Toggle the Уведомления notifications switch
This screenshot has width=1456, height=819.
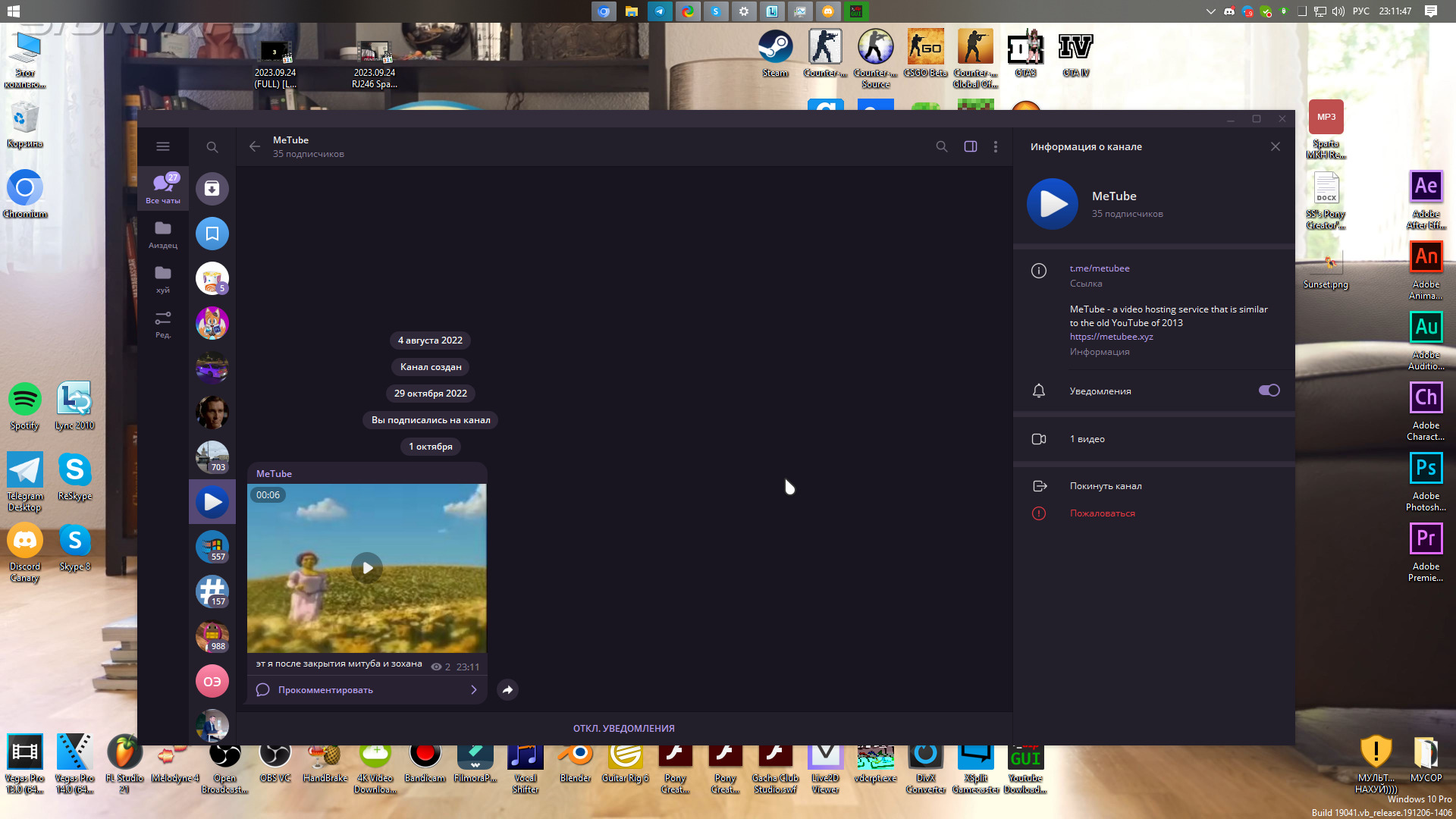point(1269,391)
